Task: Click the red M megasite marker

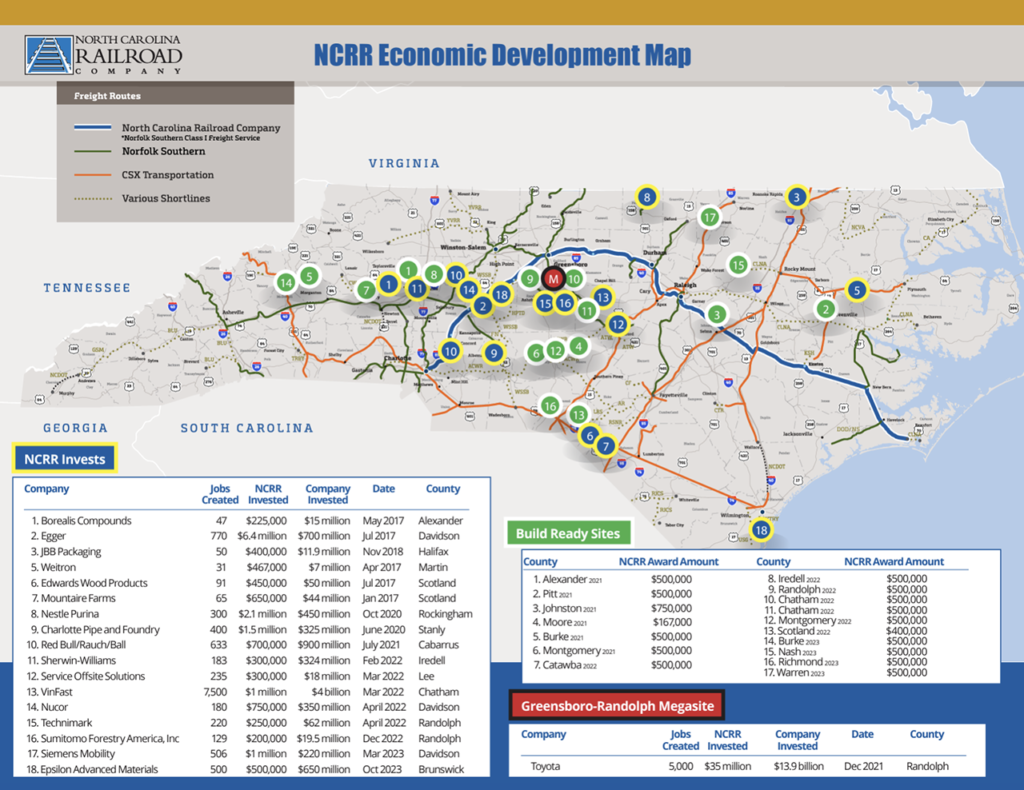Action: click(552, 278)
